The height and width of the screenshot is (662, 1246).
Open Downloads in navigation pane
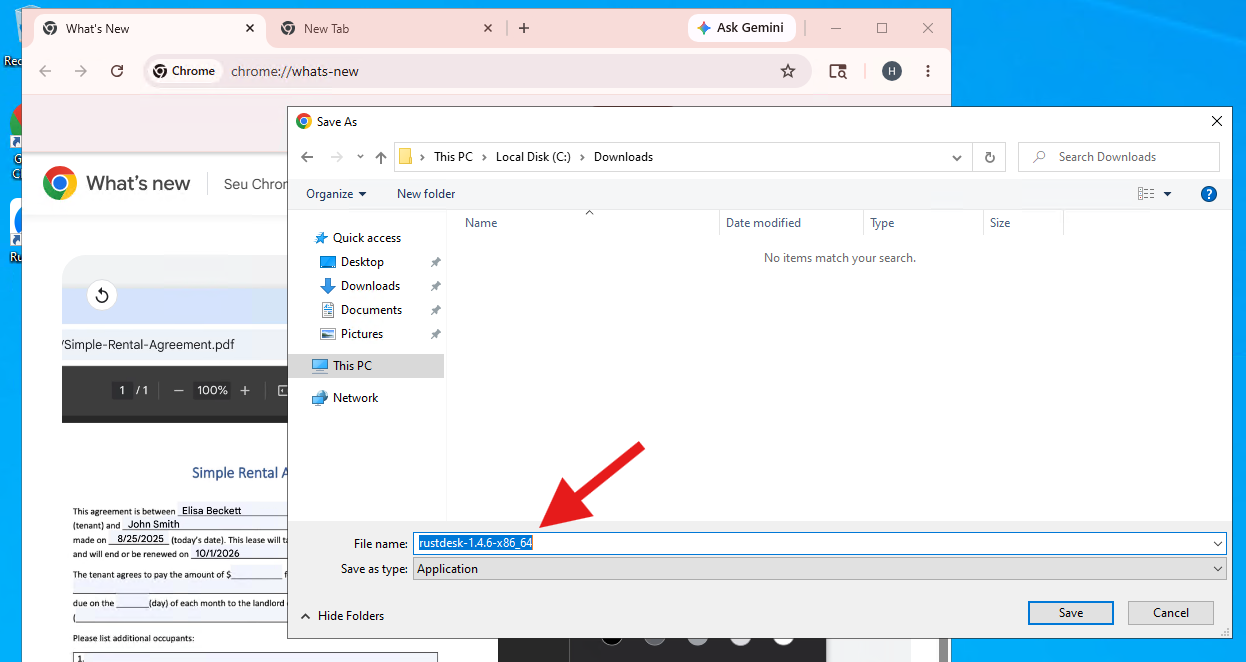tap(370, 286)
